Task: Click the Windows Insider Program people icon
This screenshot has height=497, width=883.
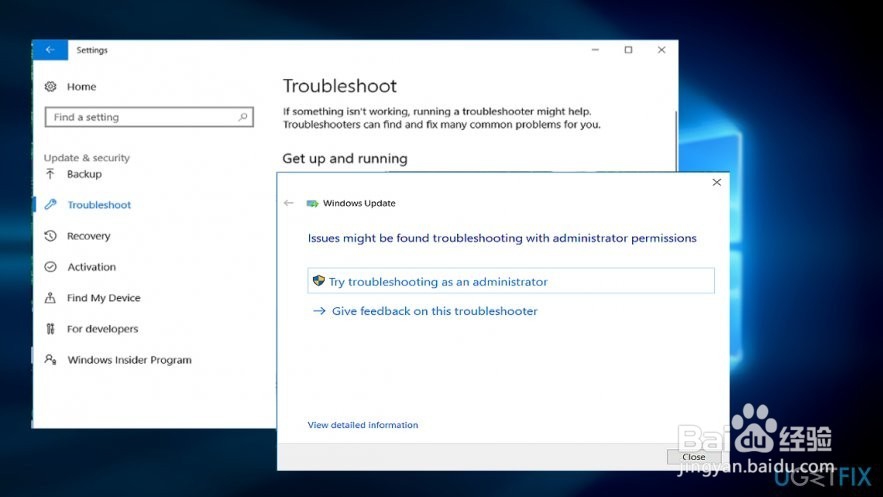Action: point(51,359)
